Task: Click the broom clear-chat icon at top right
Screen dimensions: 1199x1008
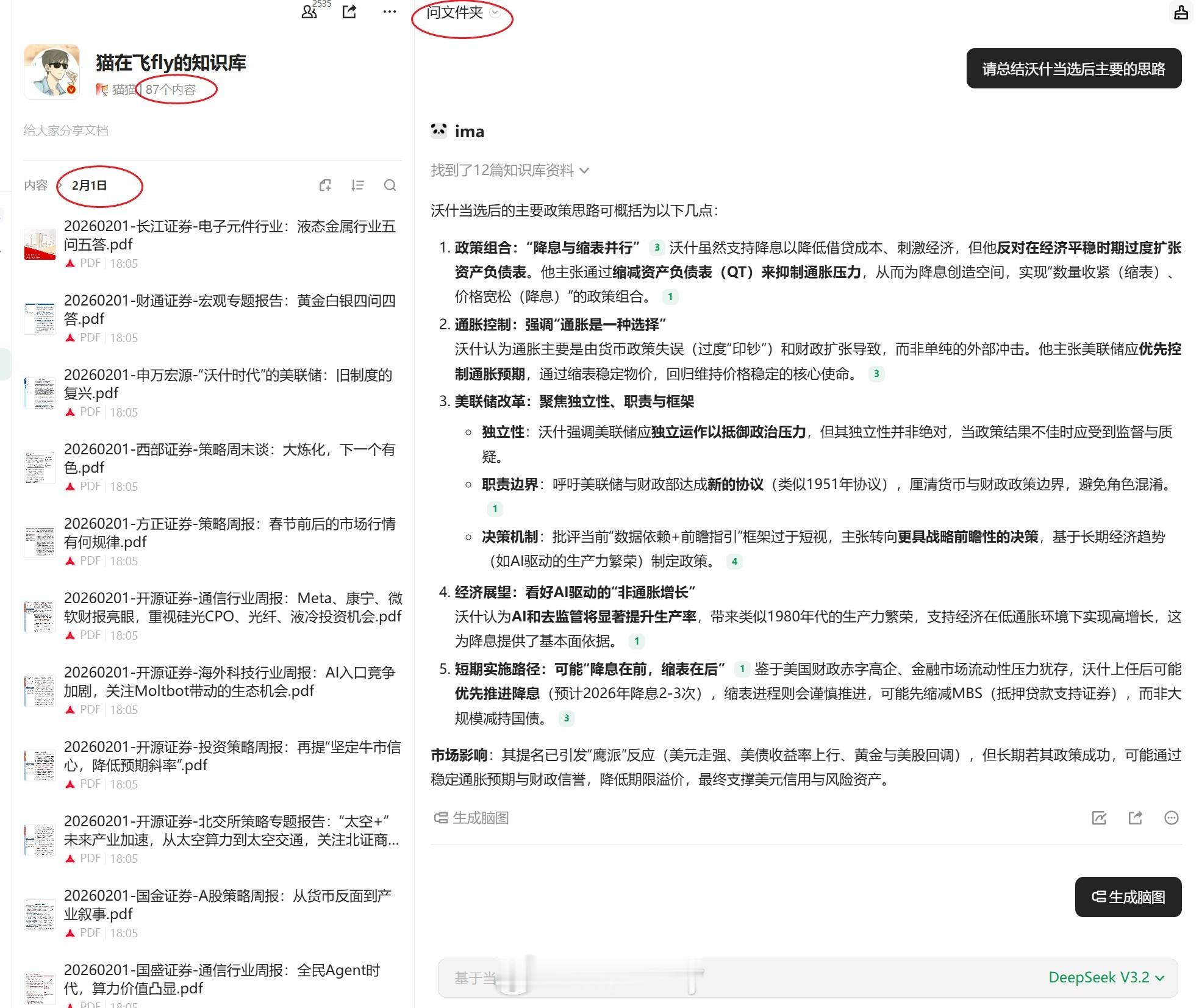Action: (x=1181, y=12)
